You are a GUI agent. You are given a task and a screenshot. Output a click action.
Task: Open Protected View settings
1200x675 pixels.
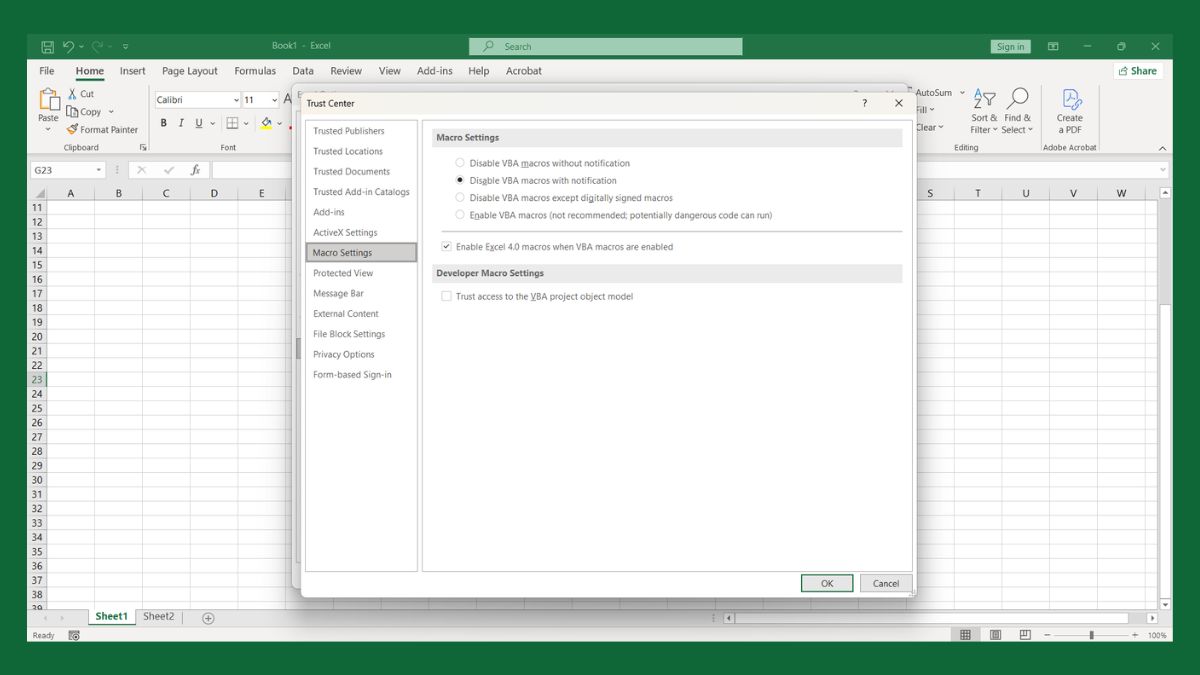[x=343, y=273]
